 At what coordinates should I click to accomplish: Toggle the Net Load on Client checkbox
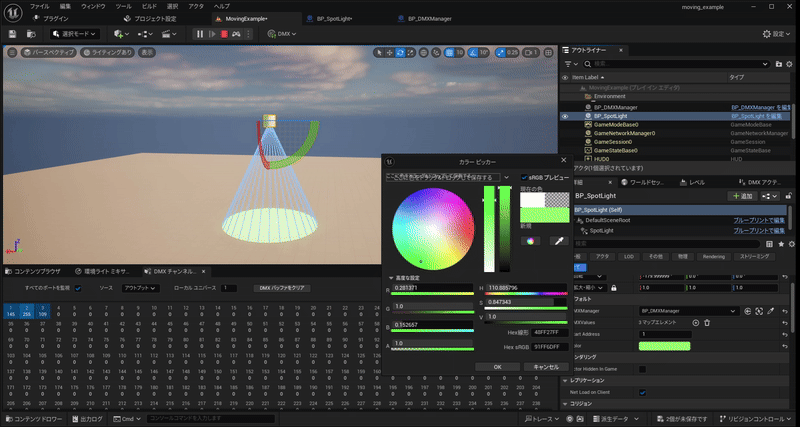pos(642,392)
